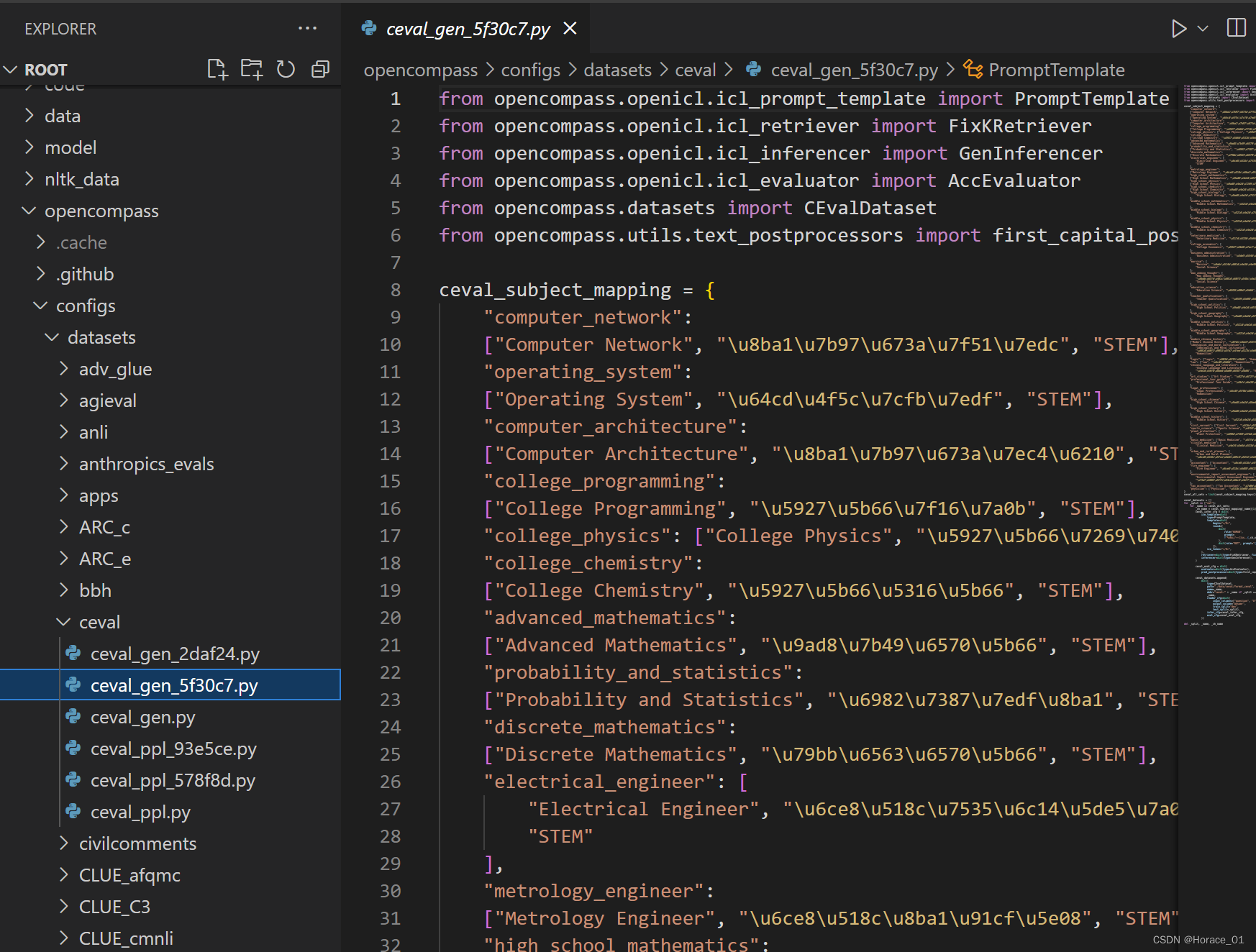Image resolution: width=1256 pixels, height=952 pixels.
Task: Open ceval_ppl_93e5ce.py file
Action: [173, 749]
